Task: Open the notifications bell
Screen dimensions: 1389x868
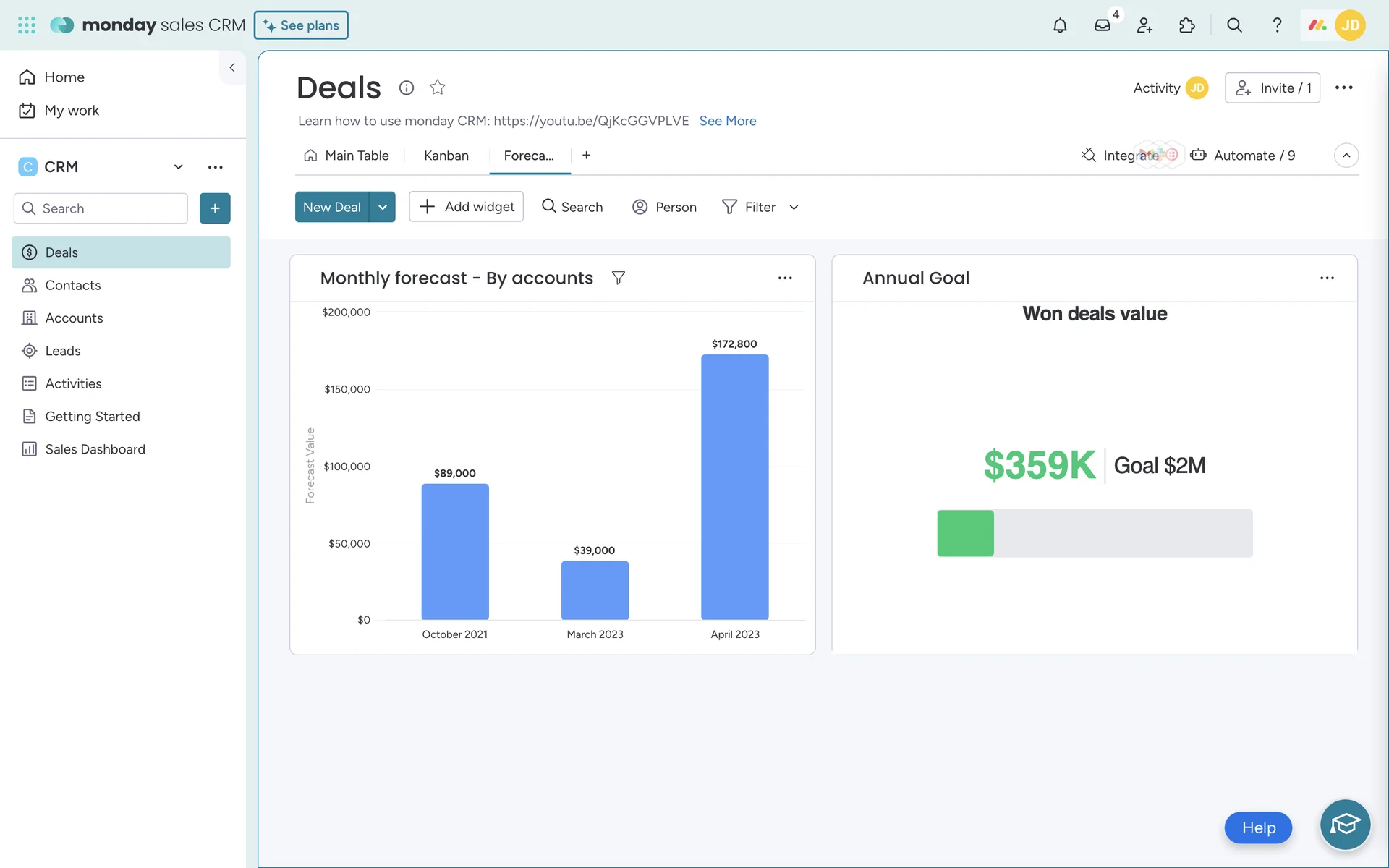Action: (1060, 25)
